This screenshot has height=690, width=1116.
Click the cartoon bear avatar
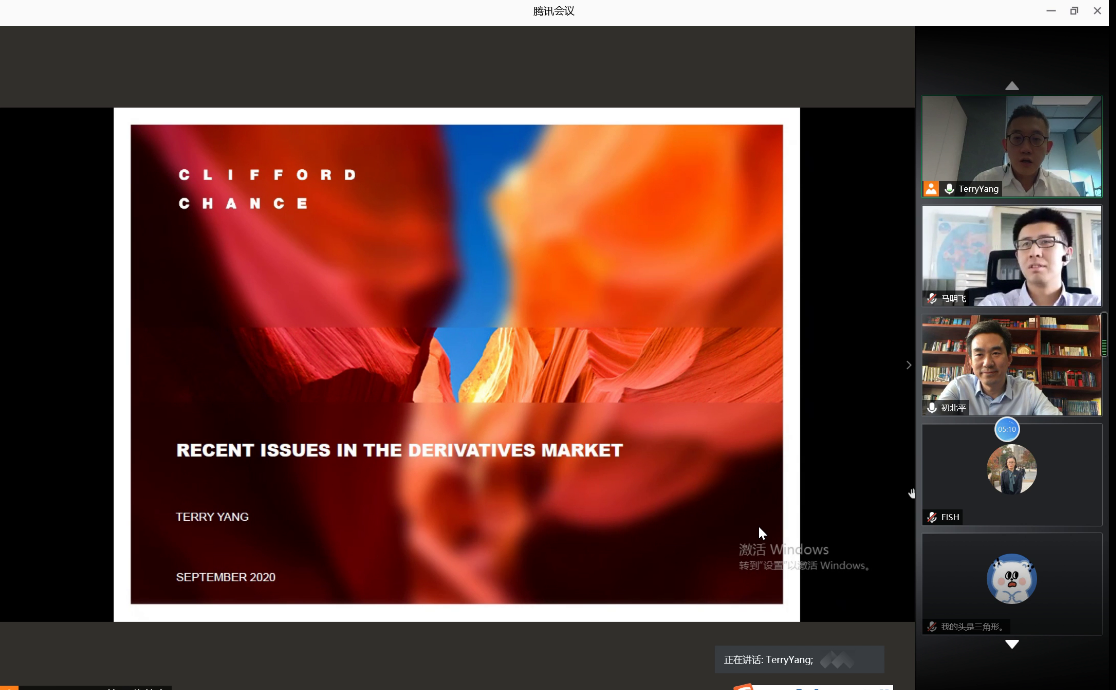click(1011, 579)
